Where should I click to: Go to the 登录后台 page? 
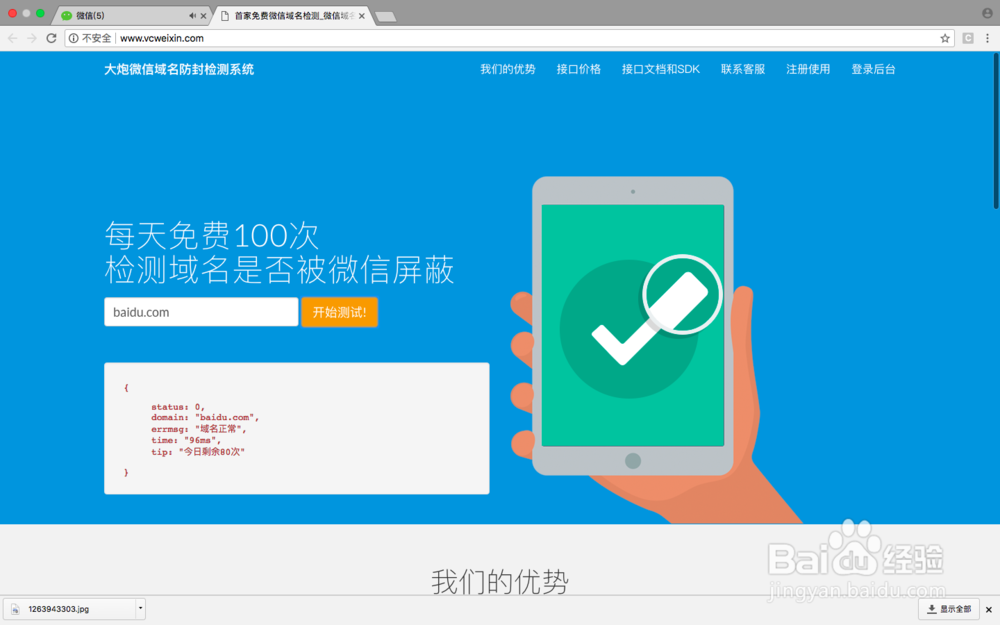873,69
